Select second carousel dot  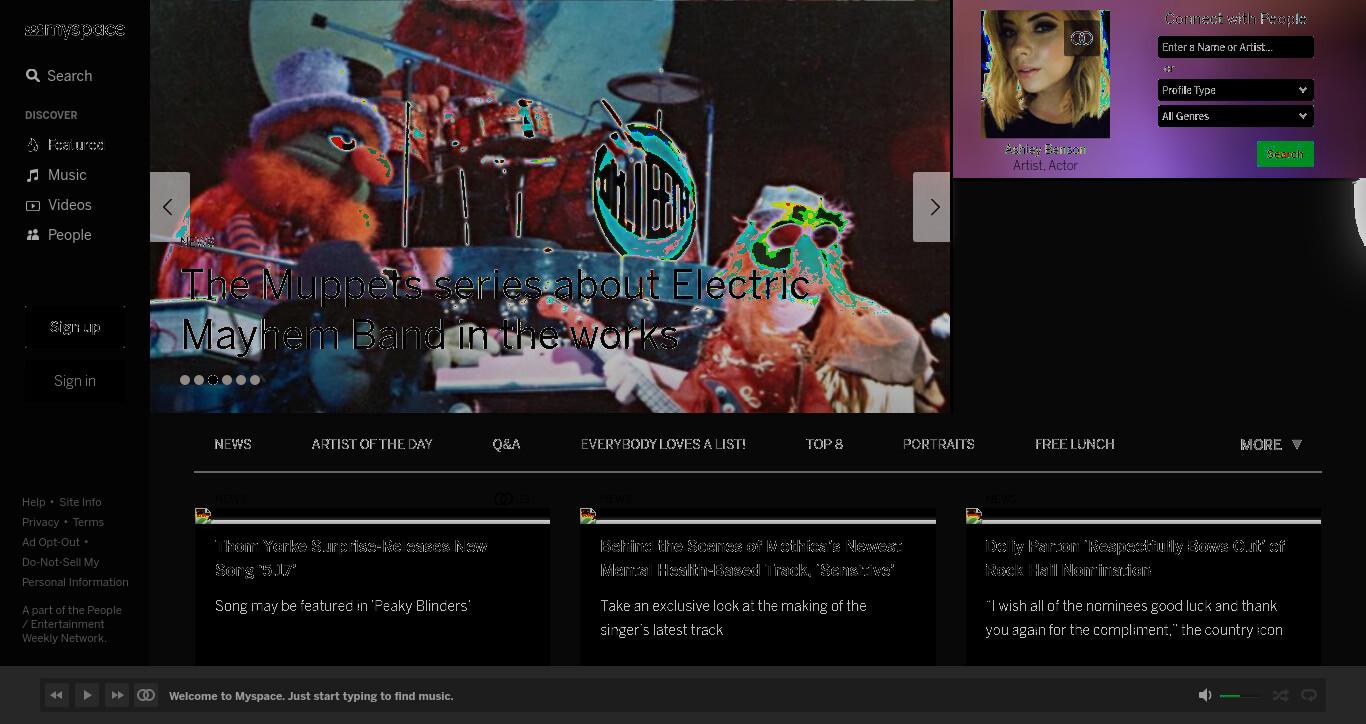point(199,380)
